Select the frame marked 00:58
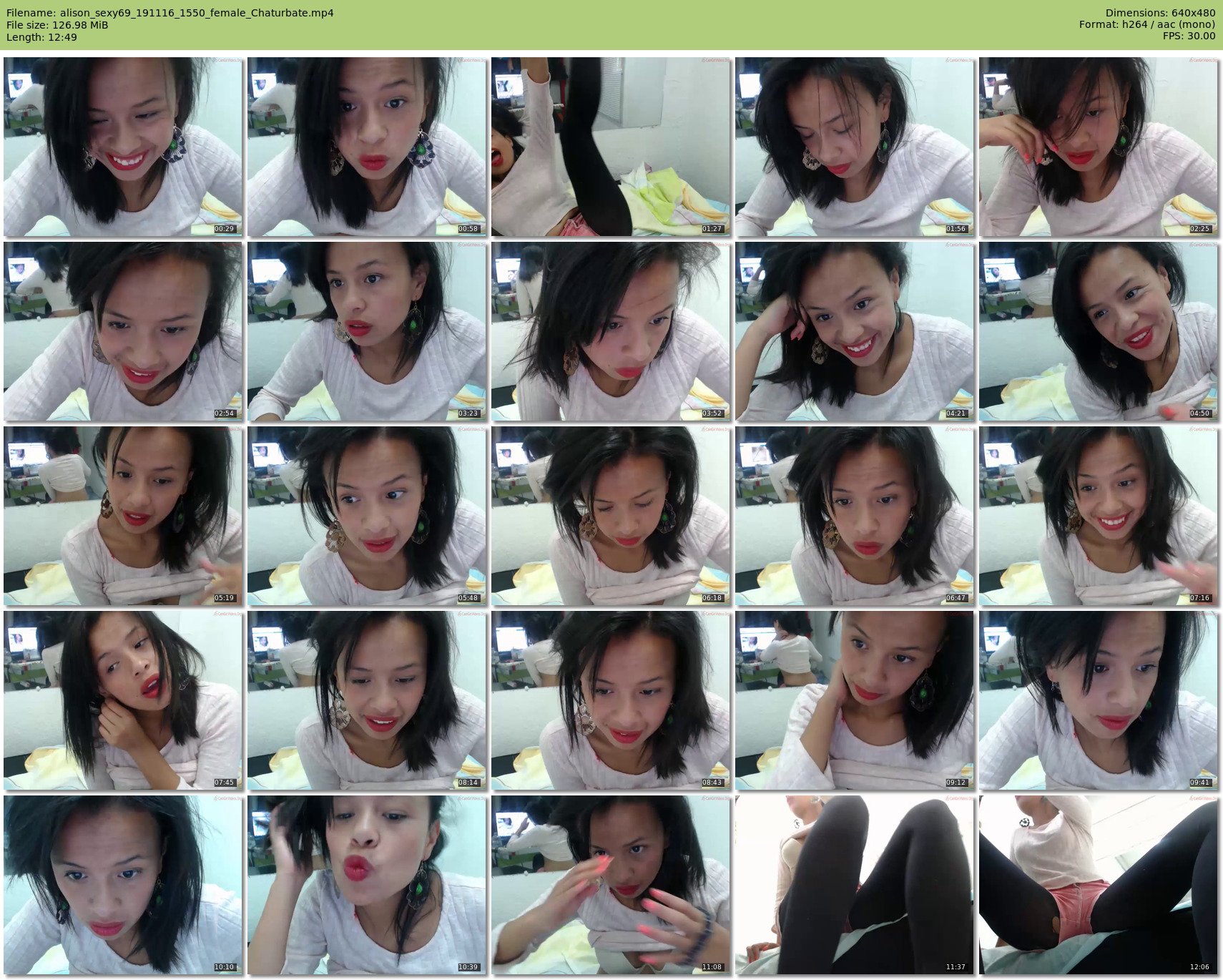Viewport: 1223px width, 980px height. [367, 147]
